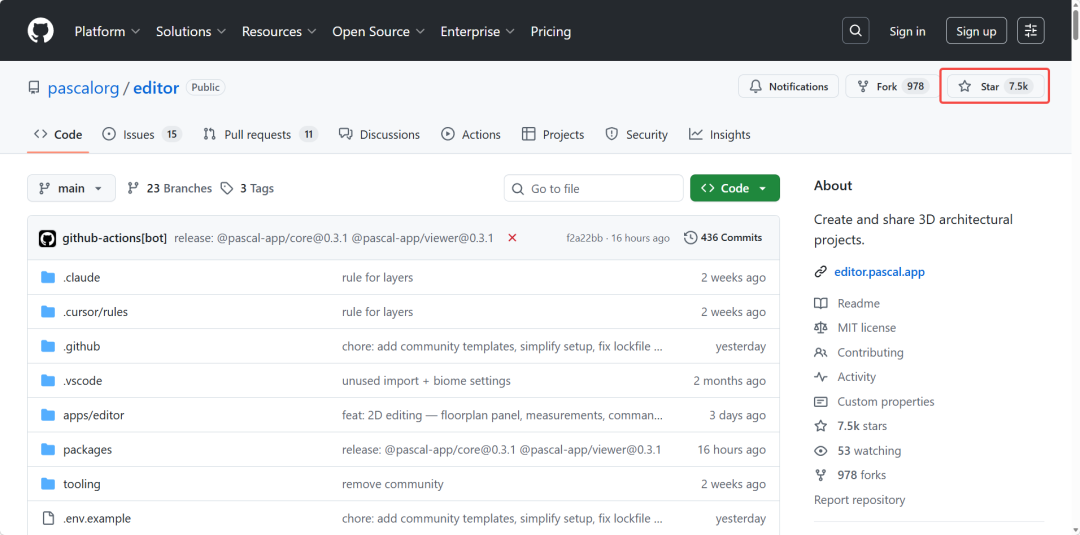Expand the Platform menu
The image size is (1080, 535).
click(x=107, y=31)
